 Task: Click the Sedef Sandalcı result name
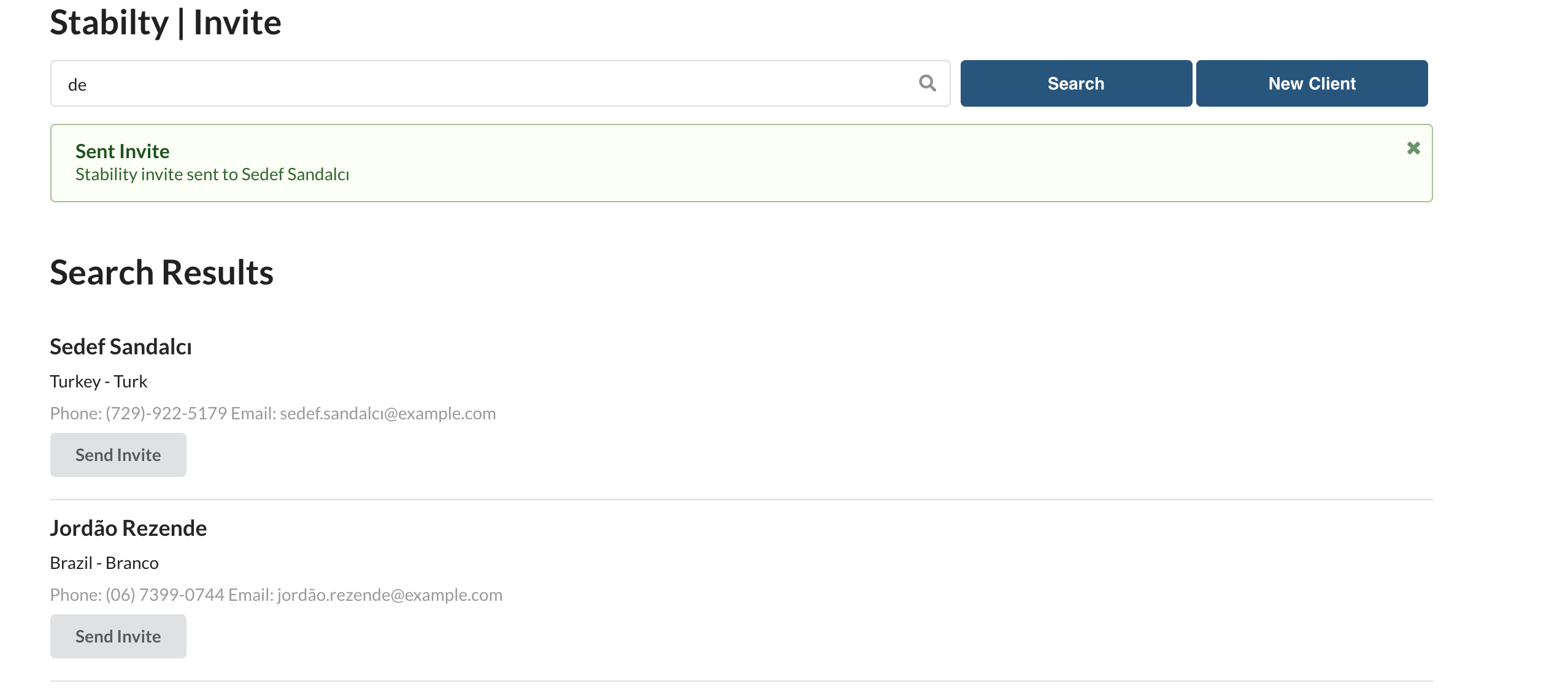click(x=121, y=346)
